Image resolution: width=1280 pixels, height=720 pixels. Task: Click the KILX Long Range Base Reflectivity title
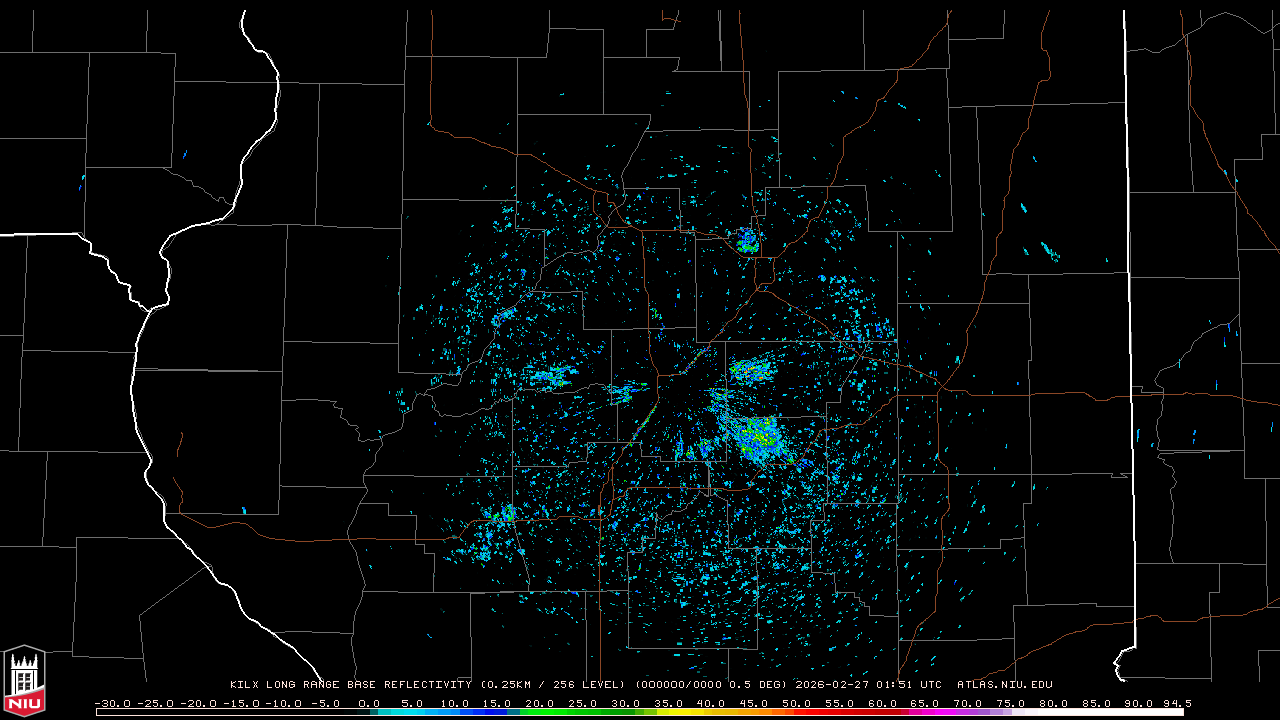[x=350, y=685]
